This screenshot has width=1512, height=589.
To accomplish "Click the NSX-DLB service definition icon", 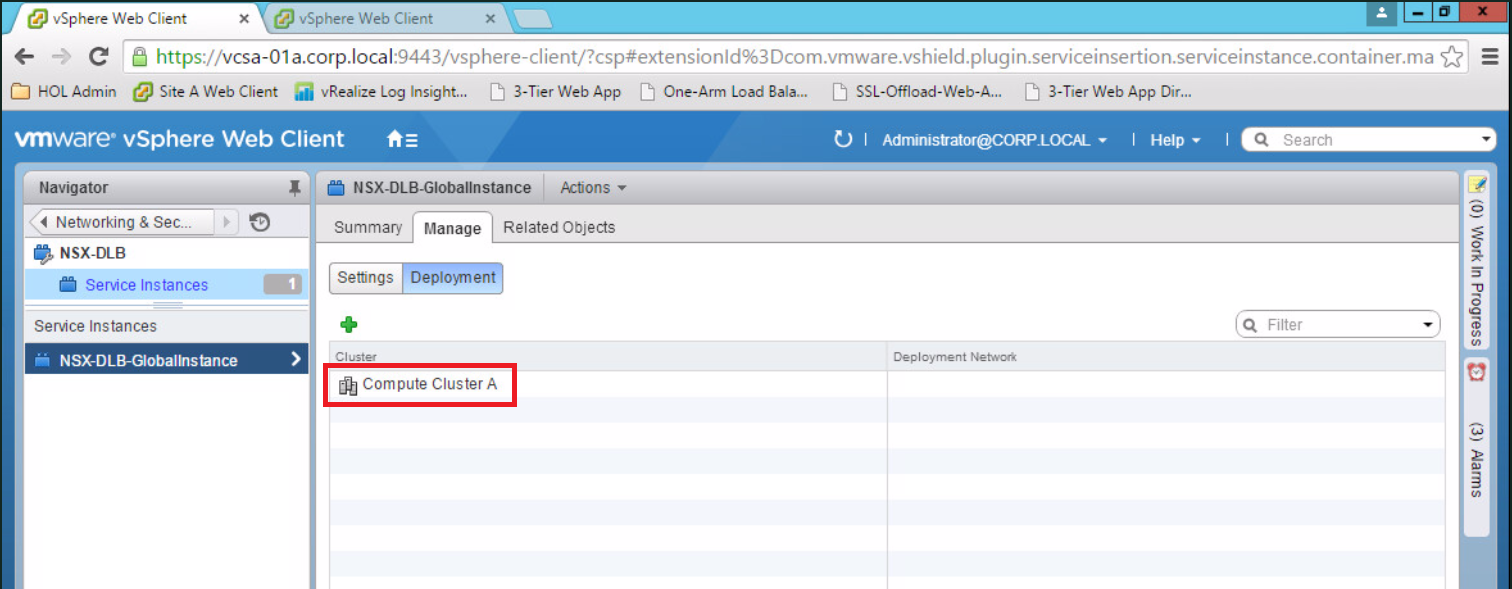I will tap(43, 253).
